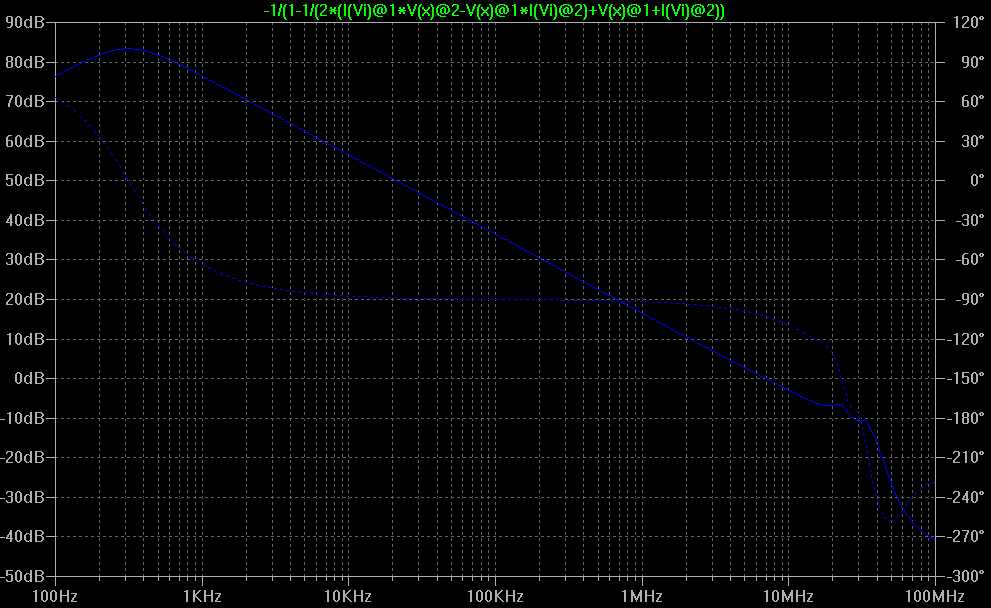Click the -180° phase axis label

tap(966, 418)
